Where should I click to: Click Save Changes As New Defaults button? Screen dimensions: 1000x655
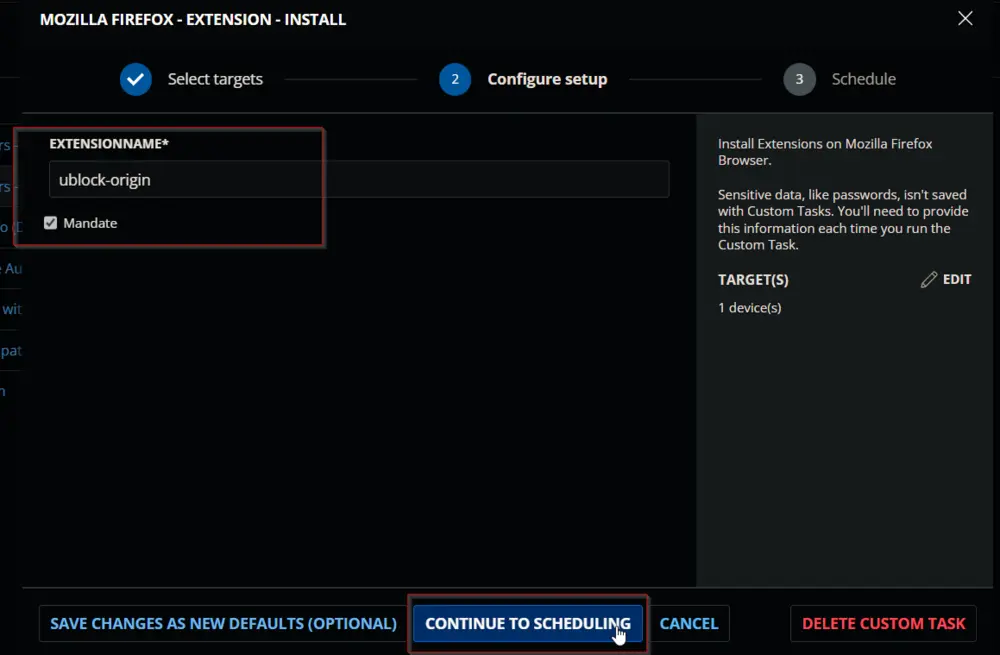click(223, 623)
